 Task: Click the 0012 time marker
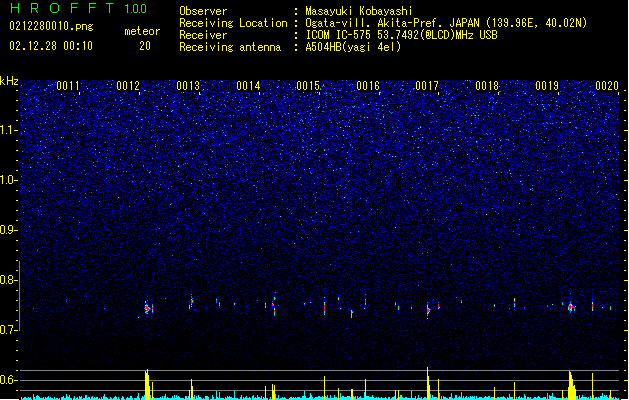click(x=128, y=85)
